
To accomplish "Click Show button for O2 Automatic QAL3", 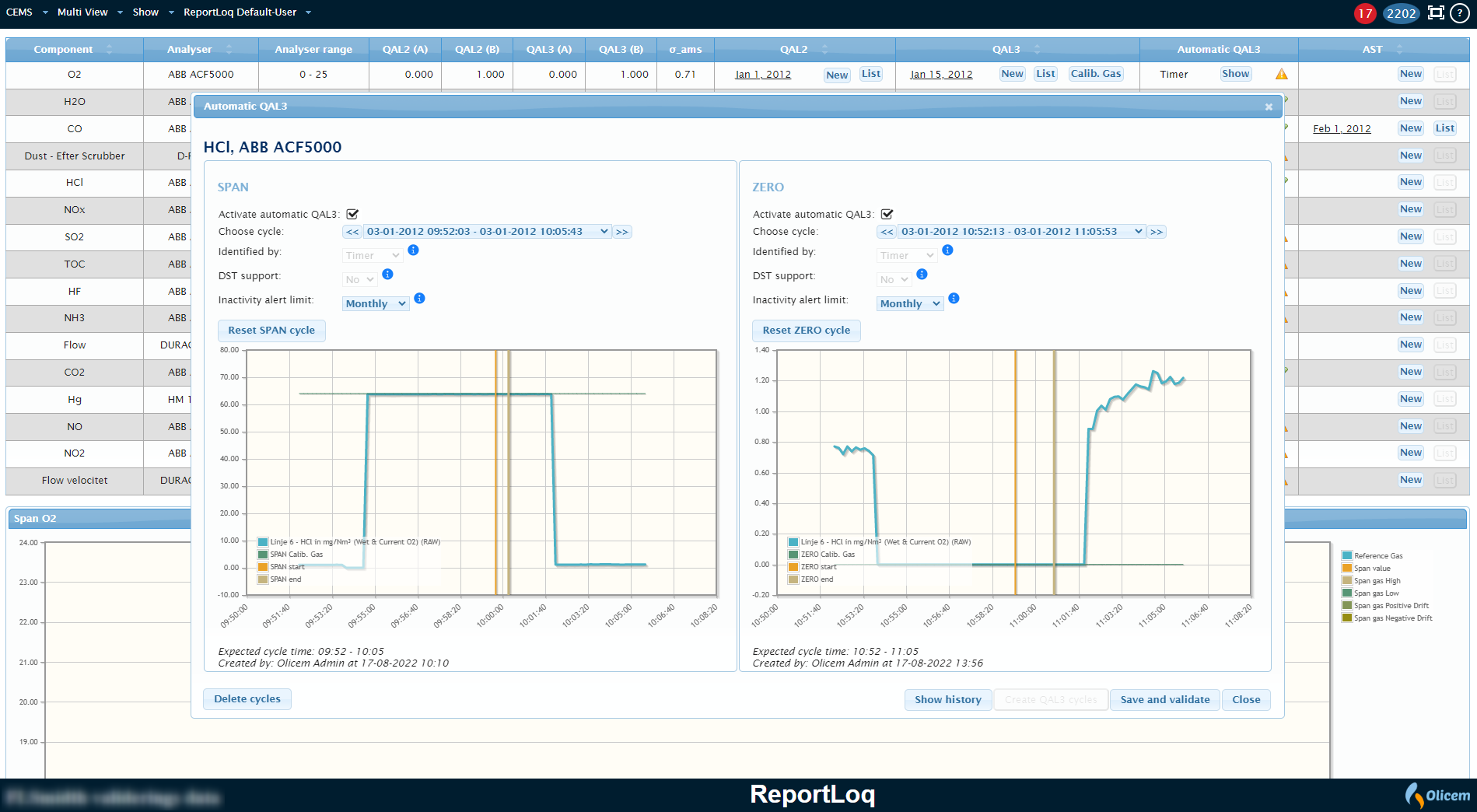I will [x=1235, y=74].
